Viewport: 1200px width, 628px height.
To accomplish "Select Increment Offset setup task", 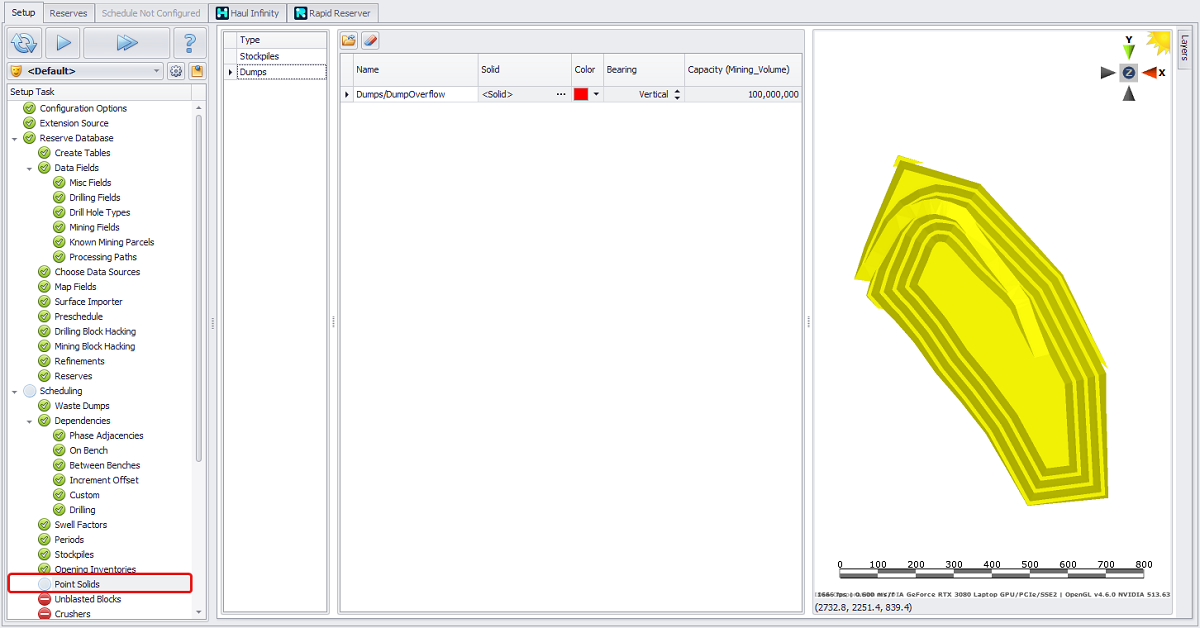I will [104, 480].
